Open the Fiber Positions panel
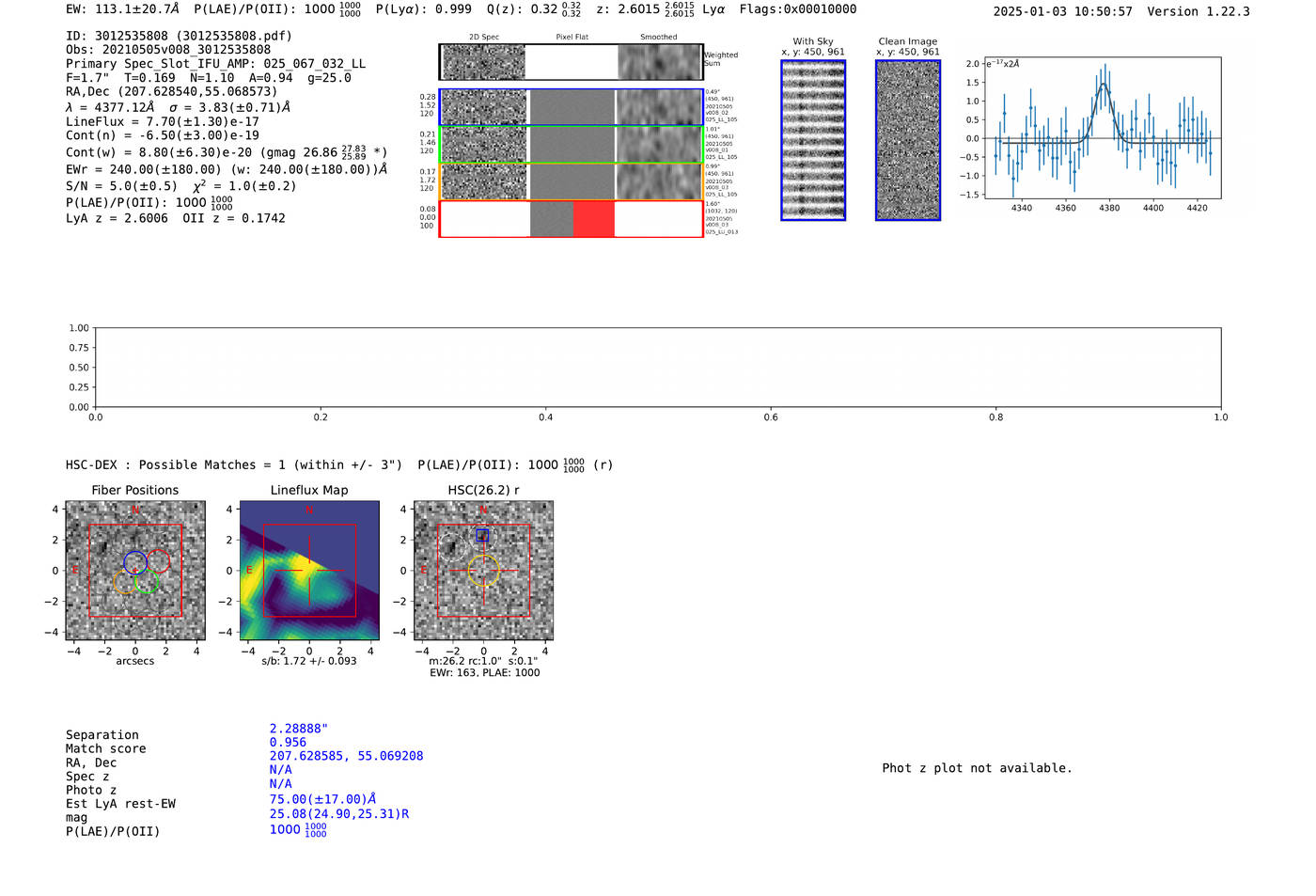1316x896 pixels. 135,571
